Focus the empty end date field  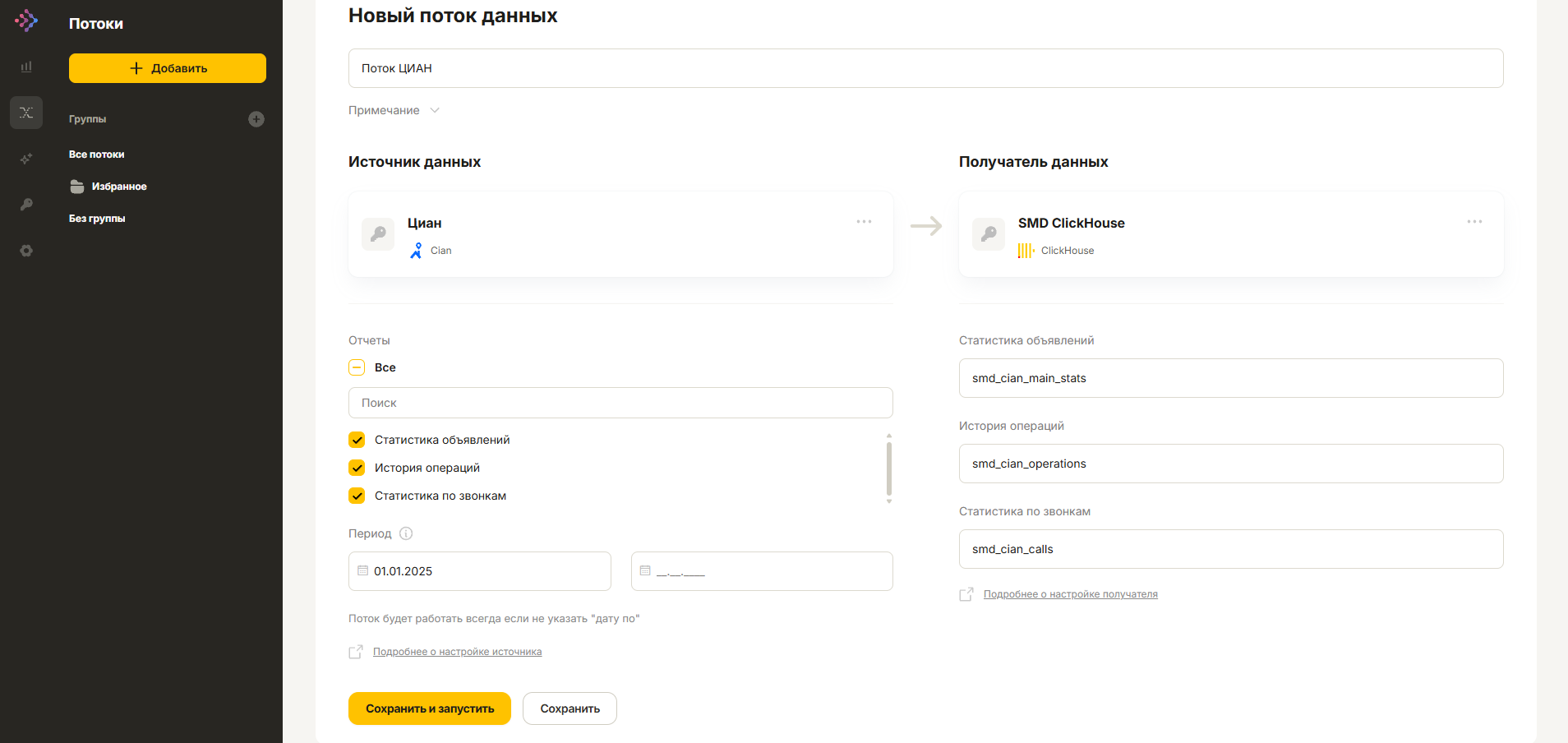pyautogui.click(x=762, y=571)
